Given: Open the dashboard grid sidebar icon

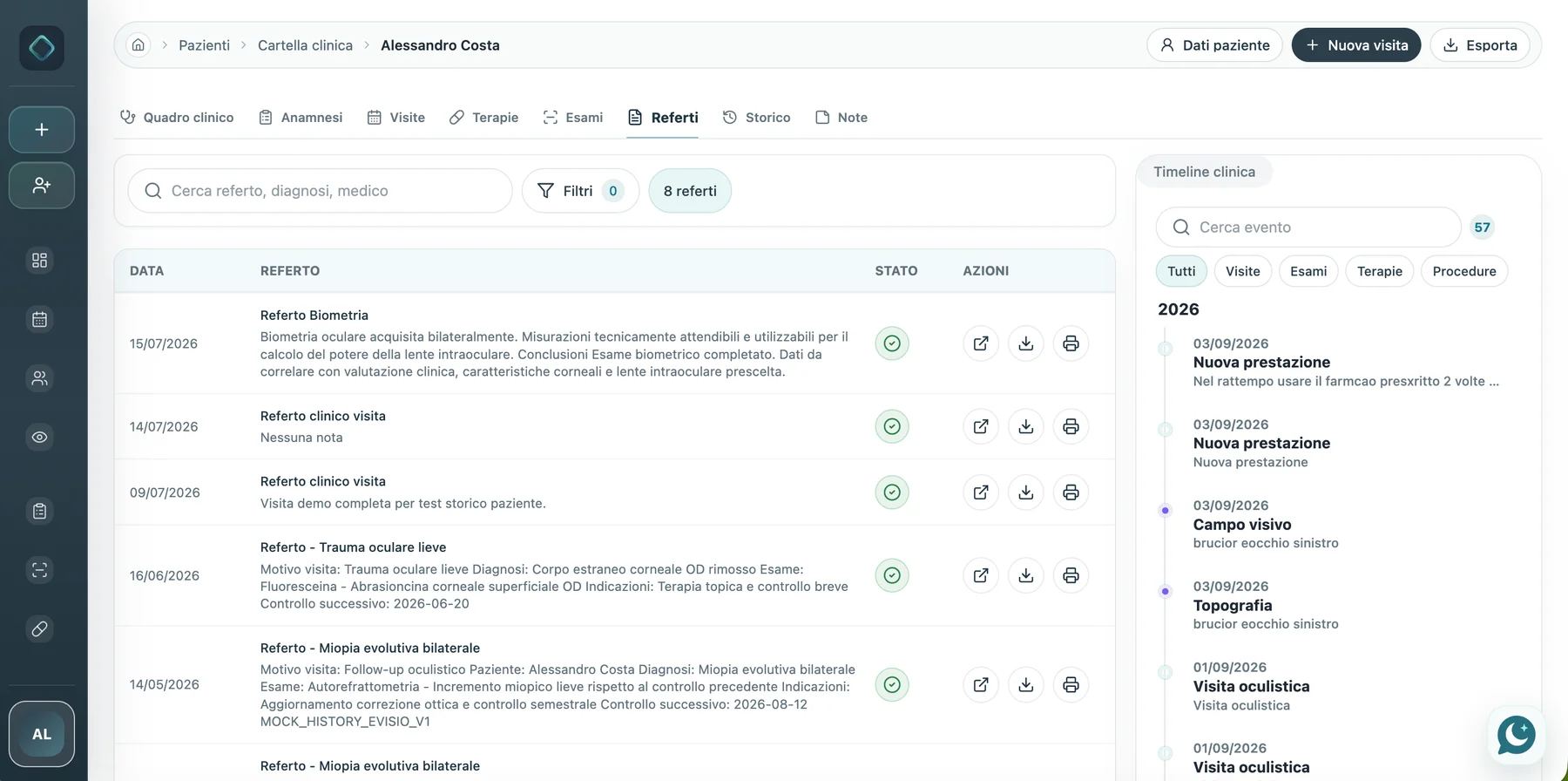Looking at the screenshot, I should (40, 260).
